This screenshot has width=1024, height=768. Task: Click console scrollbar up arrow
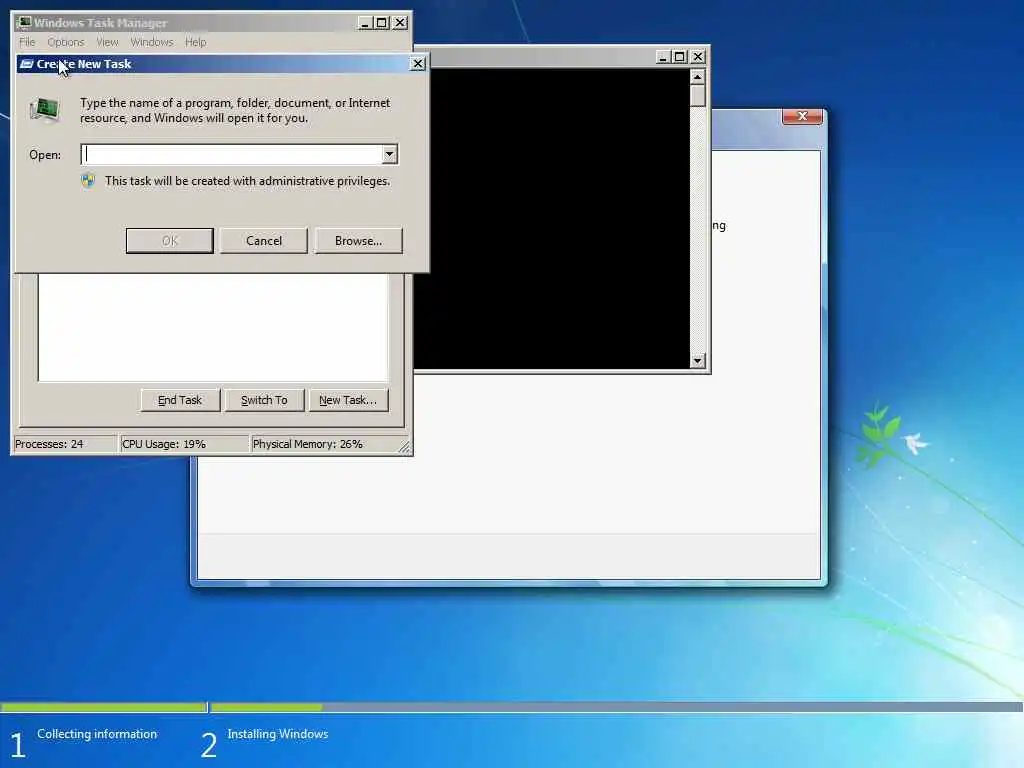(x=697, y=77)
